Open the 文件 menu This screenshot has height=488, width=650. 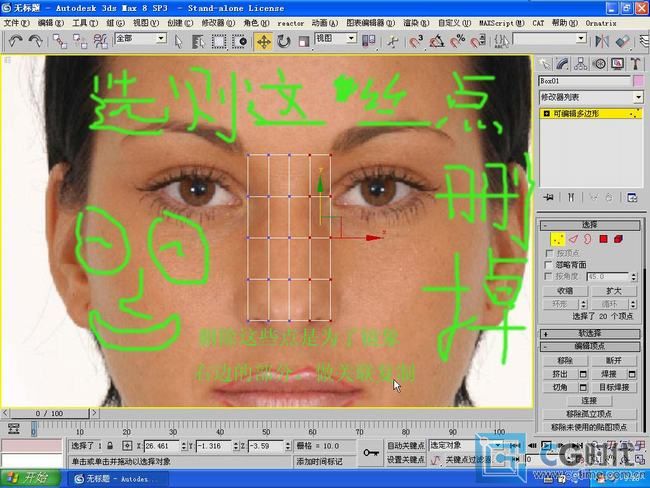[x=16, y=23]
